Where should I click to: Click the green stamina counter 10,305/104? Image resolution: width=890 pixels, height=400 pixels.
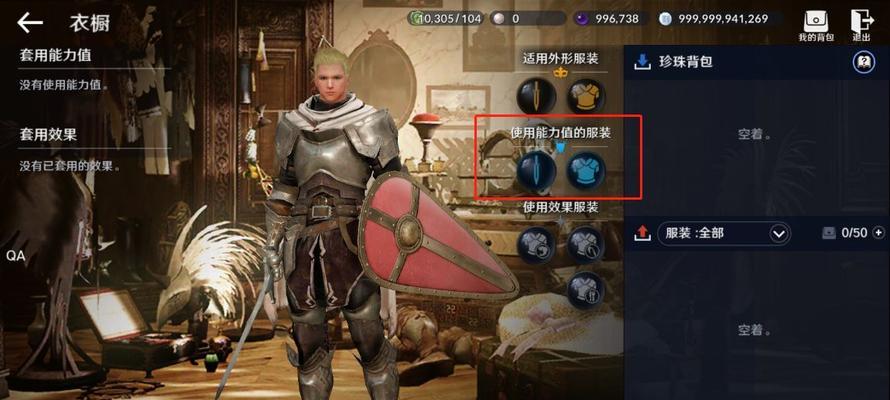(445, 19)
